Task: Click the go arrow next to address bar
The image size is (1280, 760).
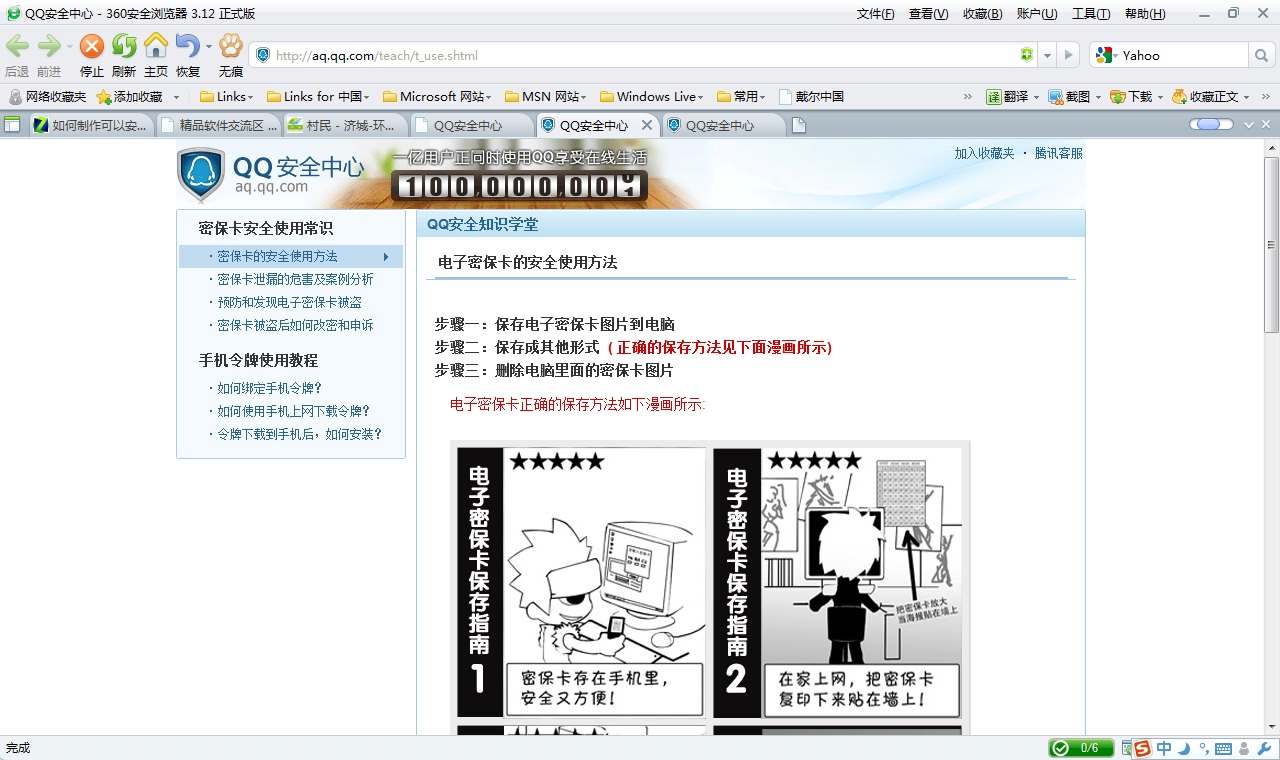Action: coord(1068,55)
